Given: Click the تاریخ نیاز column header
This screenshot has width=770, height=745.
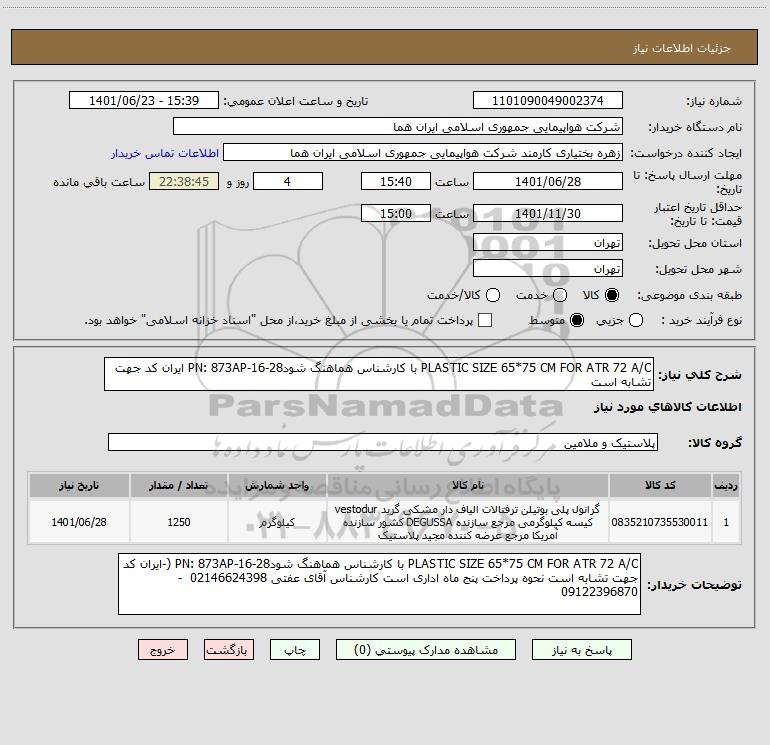Looking at the screenshot, I should click(79, 485).
